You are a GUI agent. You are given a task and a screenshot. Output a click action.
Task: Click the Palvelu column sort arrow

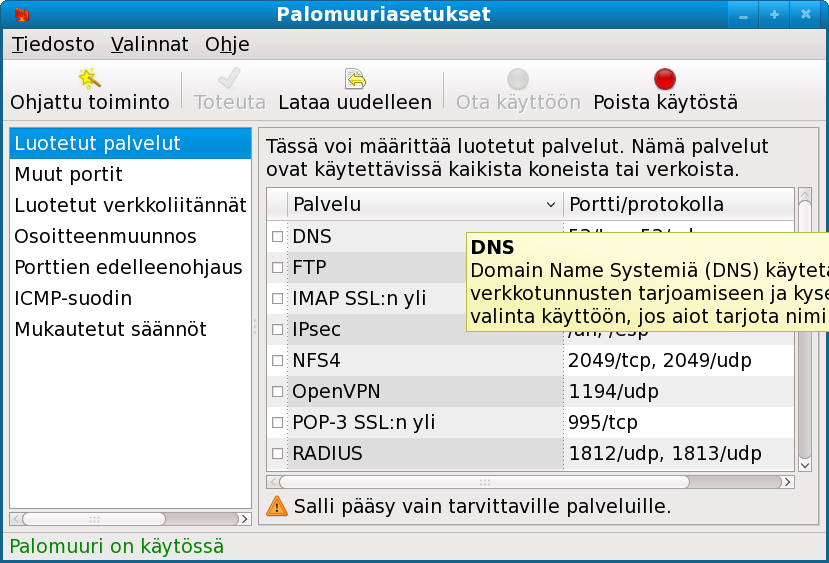point(550,205)
